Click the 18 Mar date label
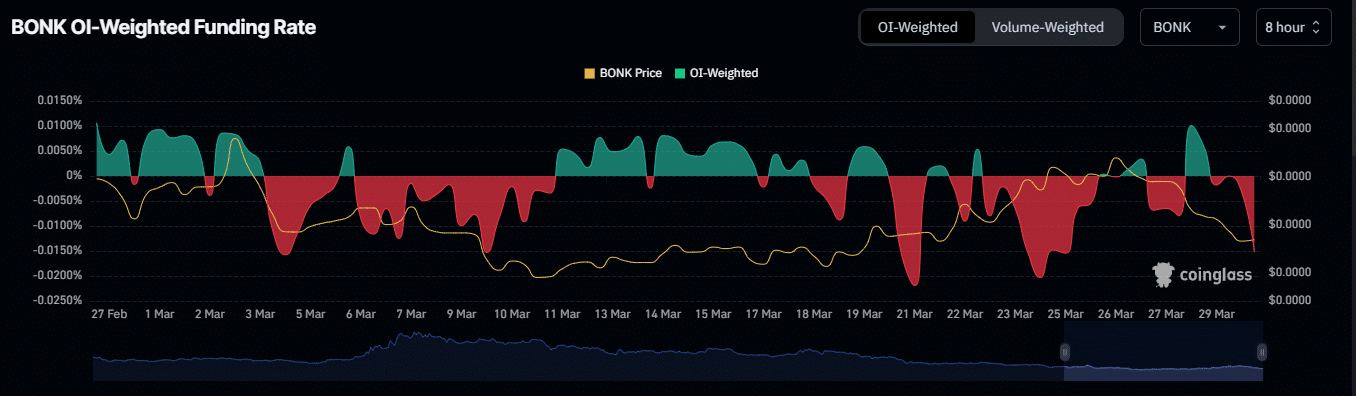 coord(814,314)
